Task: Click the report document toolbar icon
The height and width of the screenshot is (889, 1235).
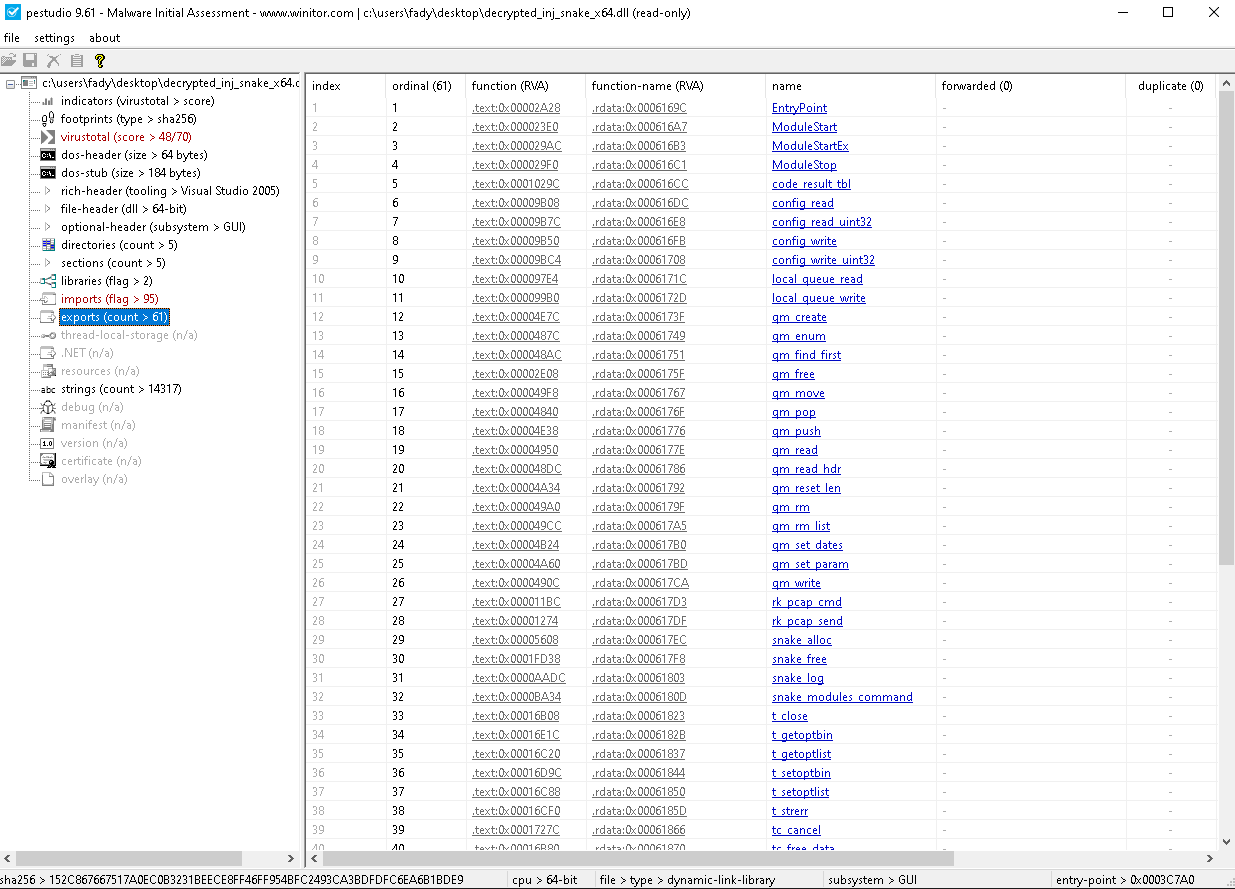Action: pos(77,60)
